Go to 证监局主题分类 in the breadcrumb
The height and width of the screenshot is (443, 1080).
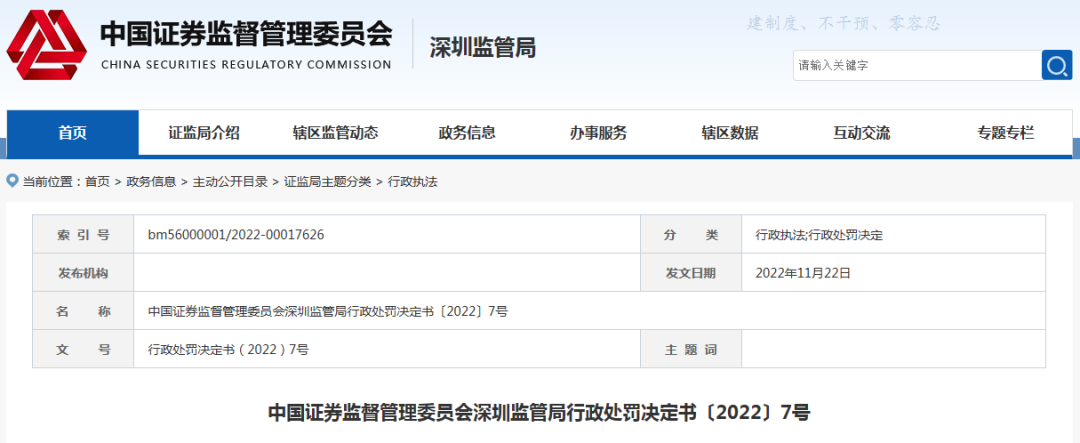328,182
